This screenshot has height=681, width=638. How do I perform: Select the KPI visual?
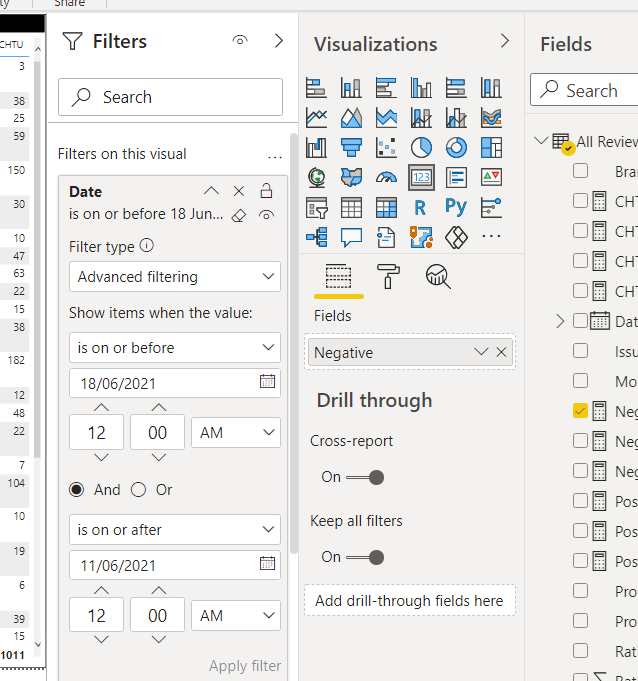491,177
